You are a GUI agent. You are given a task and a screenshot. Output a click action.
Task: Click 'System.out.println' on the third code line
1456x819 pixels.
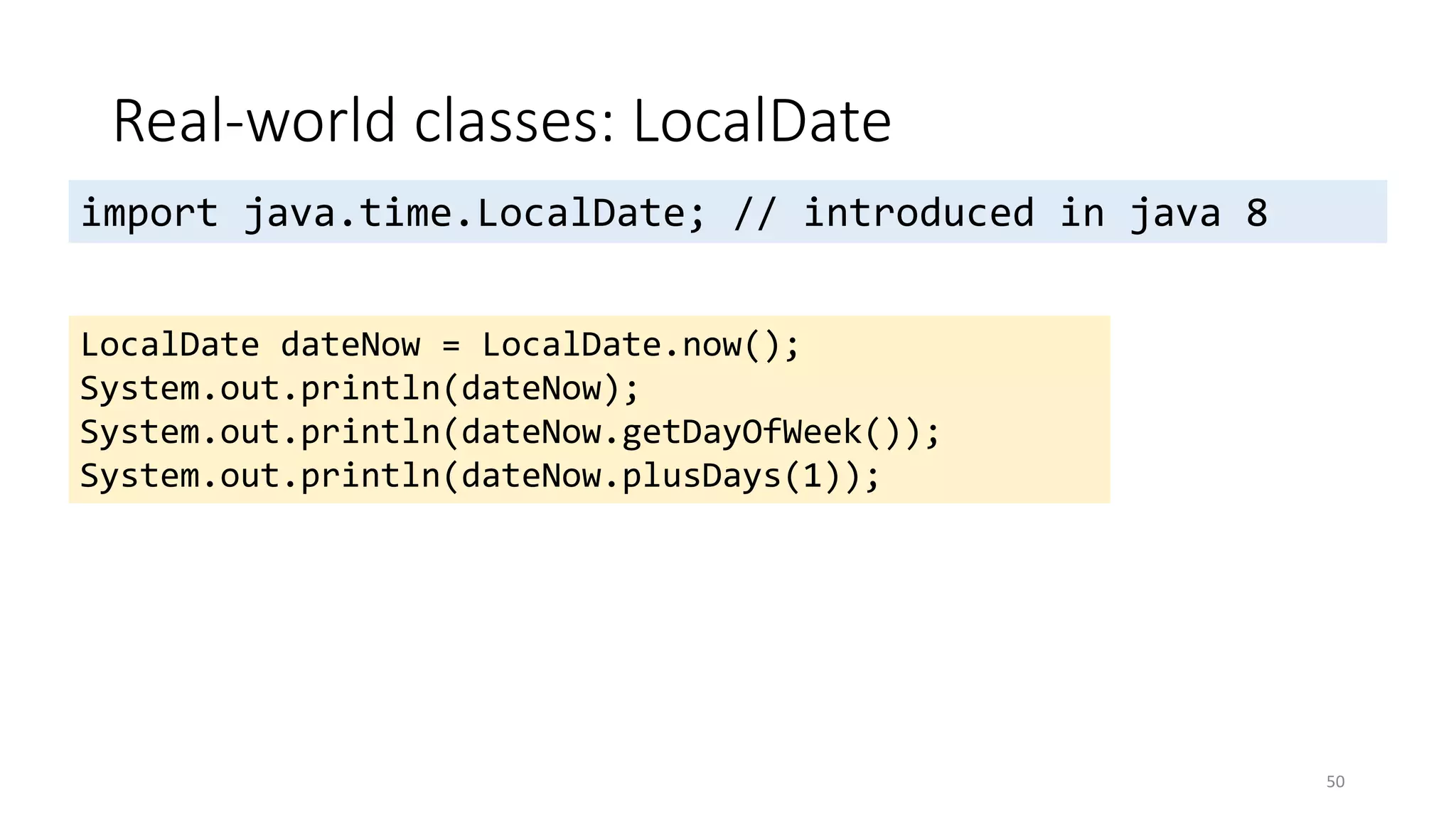260,432
